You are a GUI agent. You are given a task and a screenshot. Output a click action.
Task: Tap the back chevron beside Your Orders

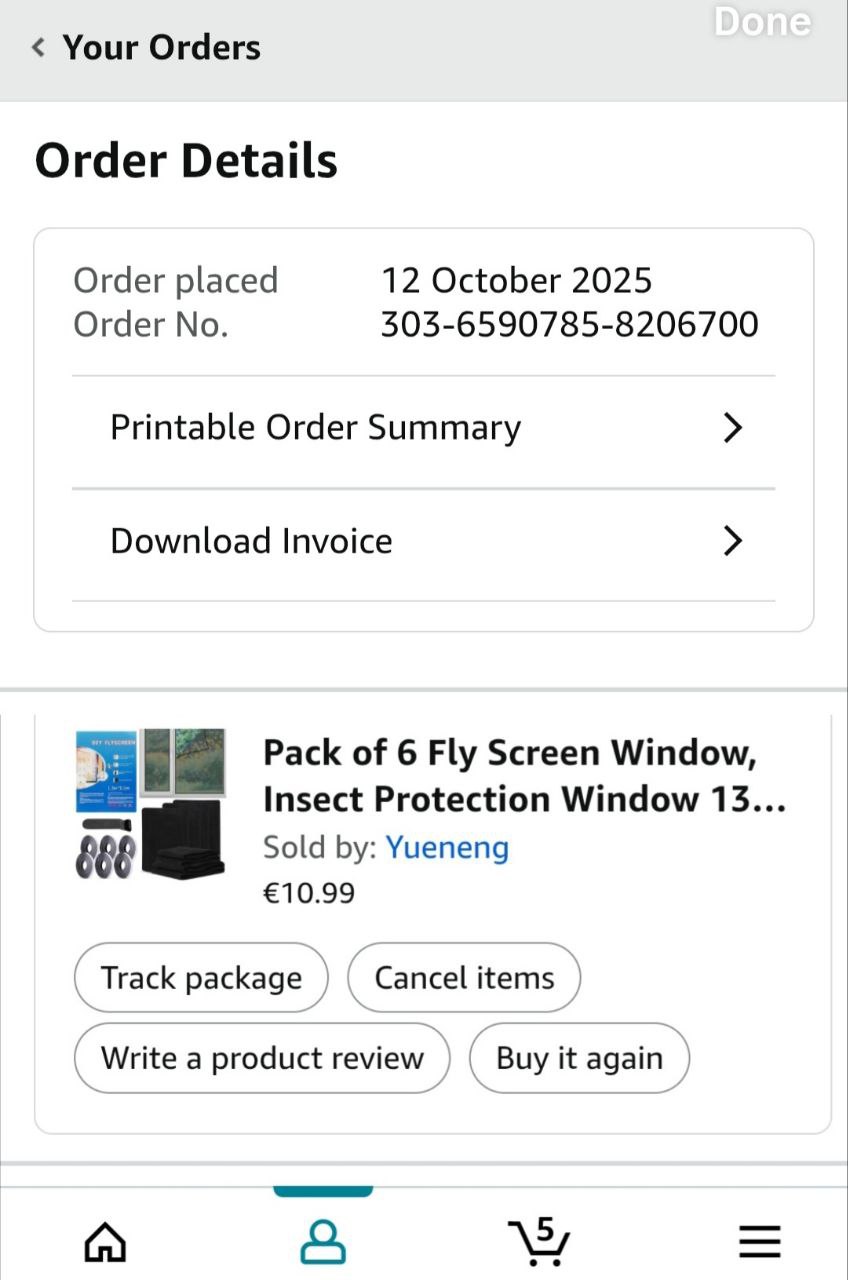click(x=39, y=47)
